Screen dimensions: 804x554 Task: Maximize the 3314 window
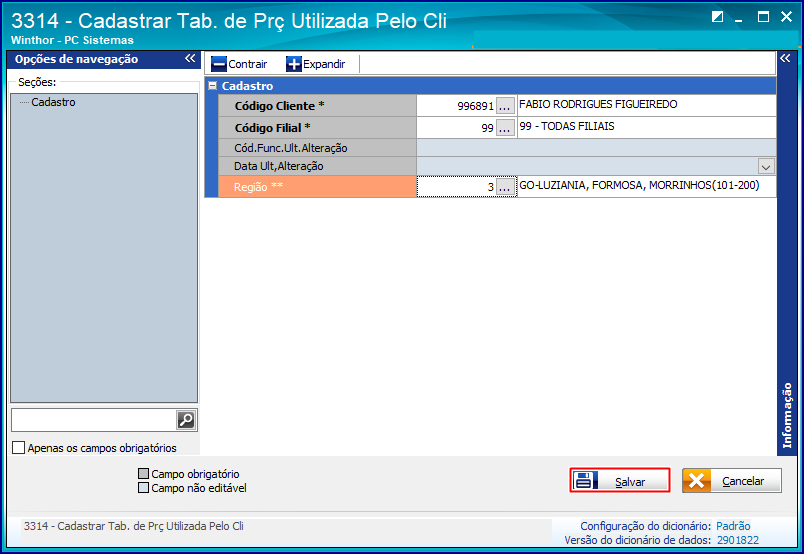(x=763, y=17)
